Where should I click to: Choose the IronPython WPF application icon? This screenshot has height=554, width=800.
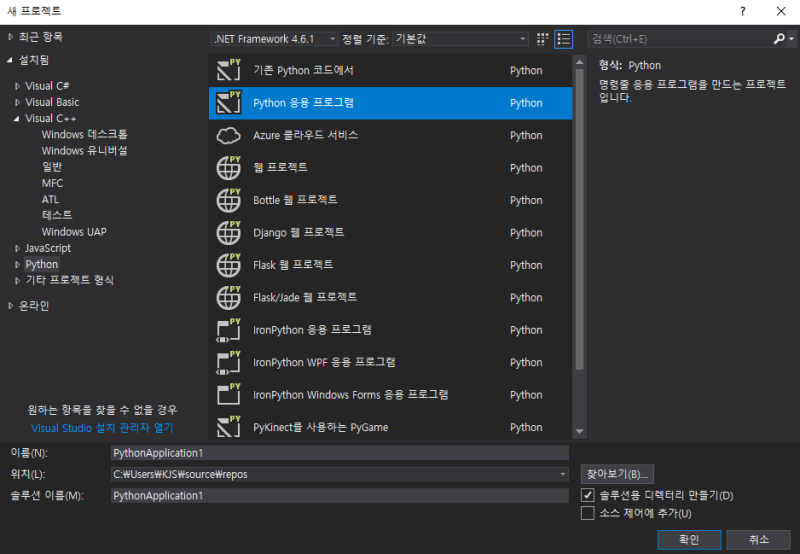(x=229, y=363)
